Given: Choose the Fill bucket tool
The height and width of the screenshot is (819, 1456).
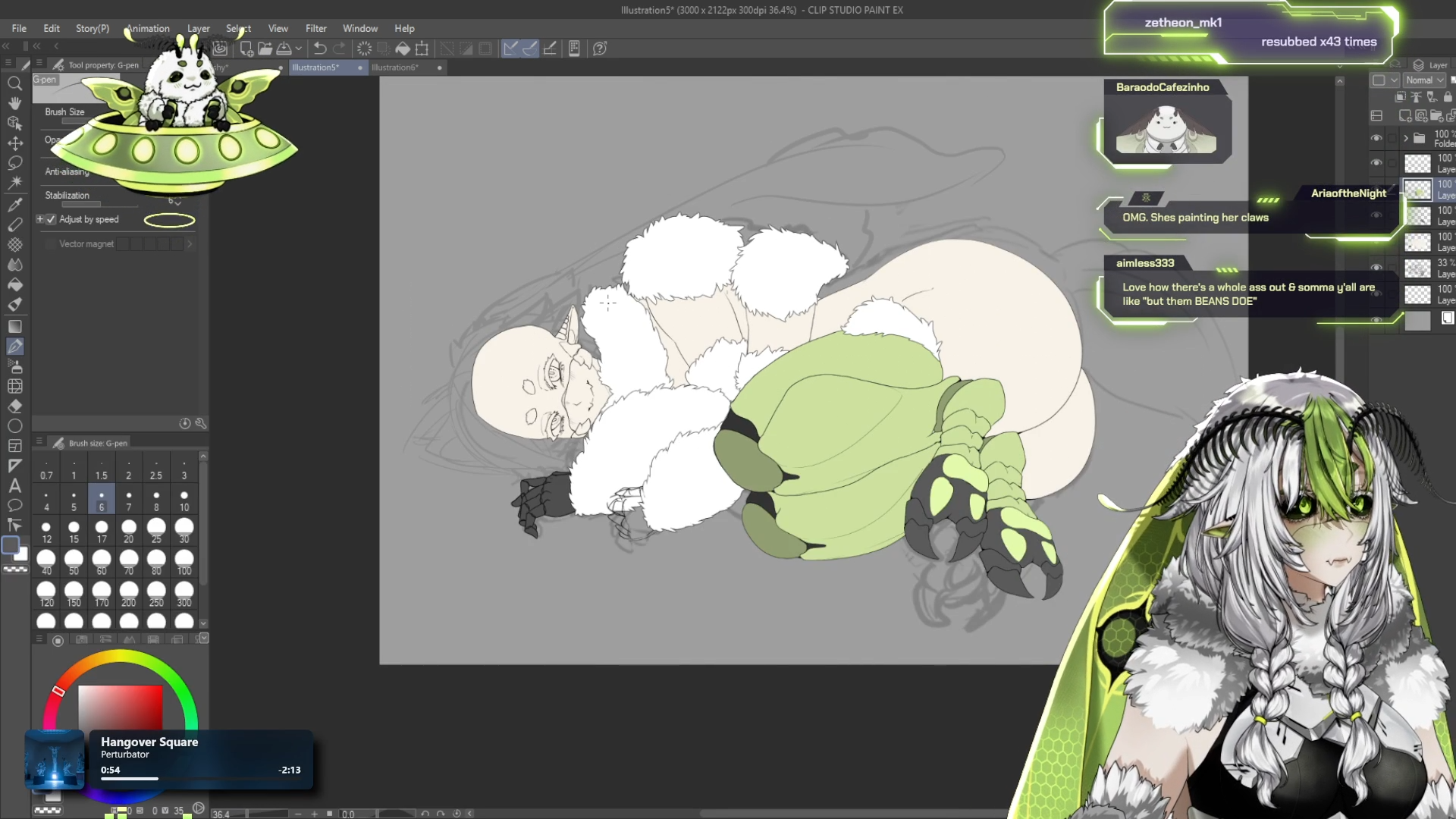Looking at the screenshot, I should pyautogui.click(x=14, y=285).
